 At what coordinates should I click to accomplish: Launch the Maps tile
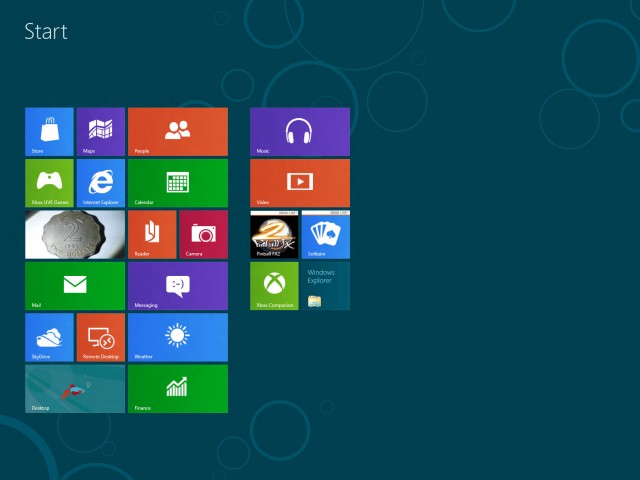[101, 132]
